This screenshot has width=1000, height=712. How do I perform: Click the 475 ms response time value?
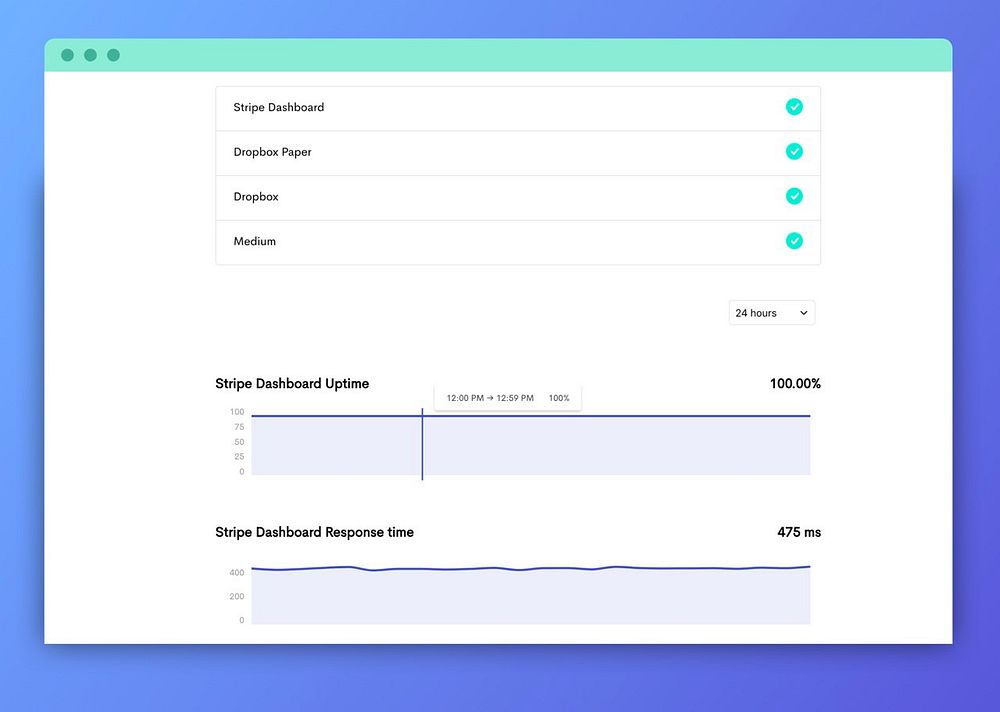[x=799, y=532]
